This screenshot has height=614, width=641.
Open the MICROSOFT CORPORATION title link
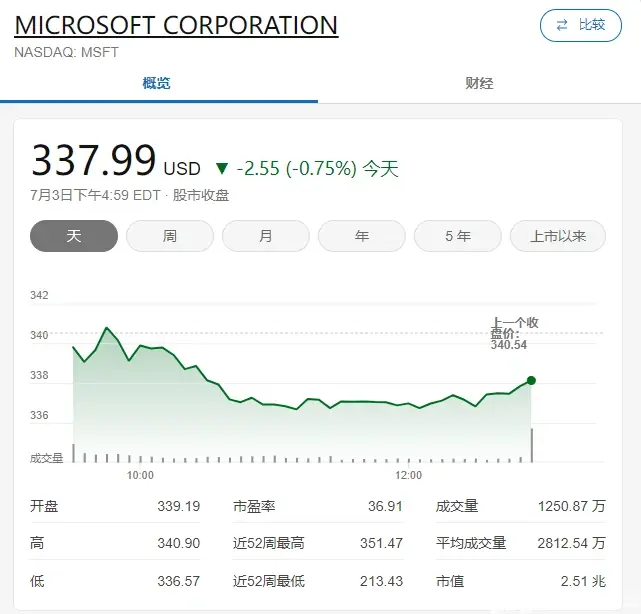pos(176,25)
